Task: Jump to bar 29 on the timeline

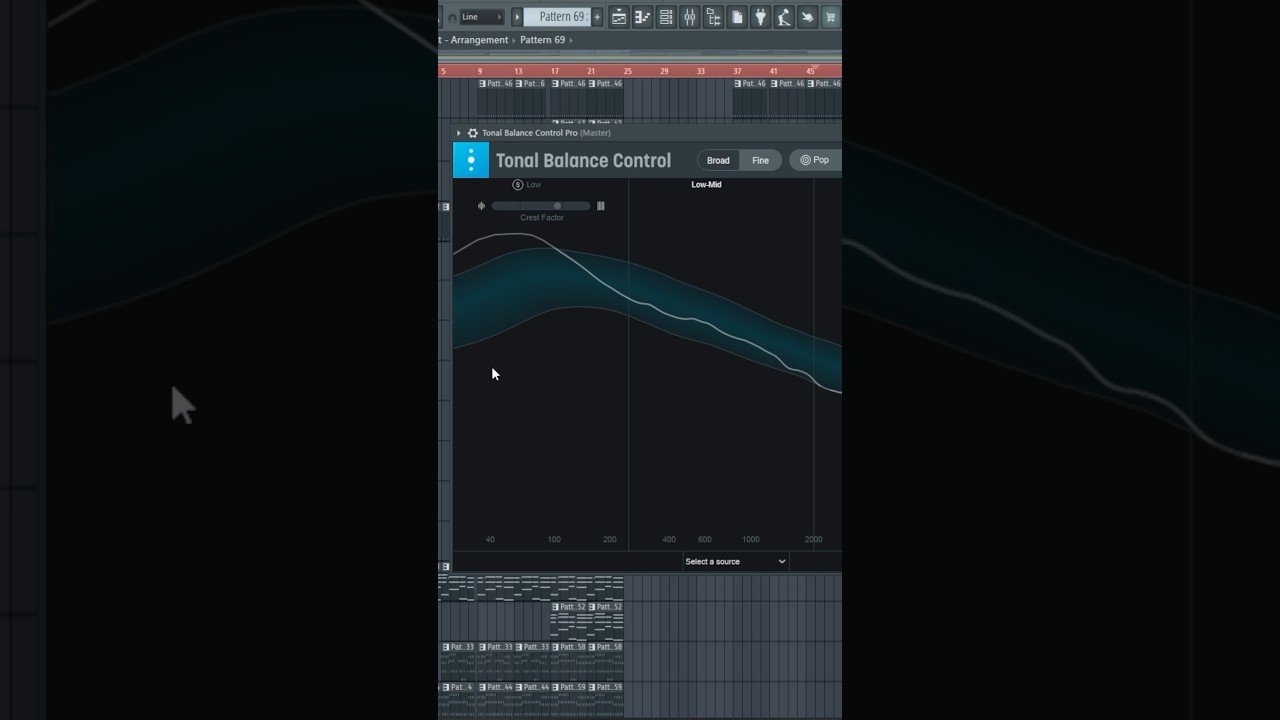Action: click(x=664, y=71)
